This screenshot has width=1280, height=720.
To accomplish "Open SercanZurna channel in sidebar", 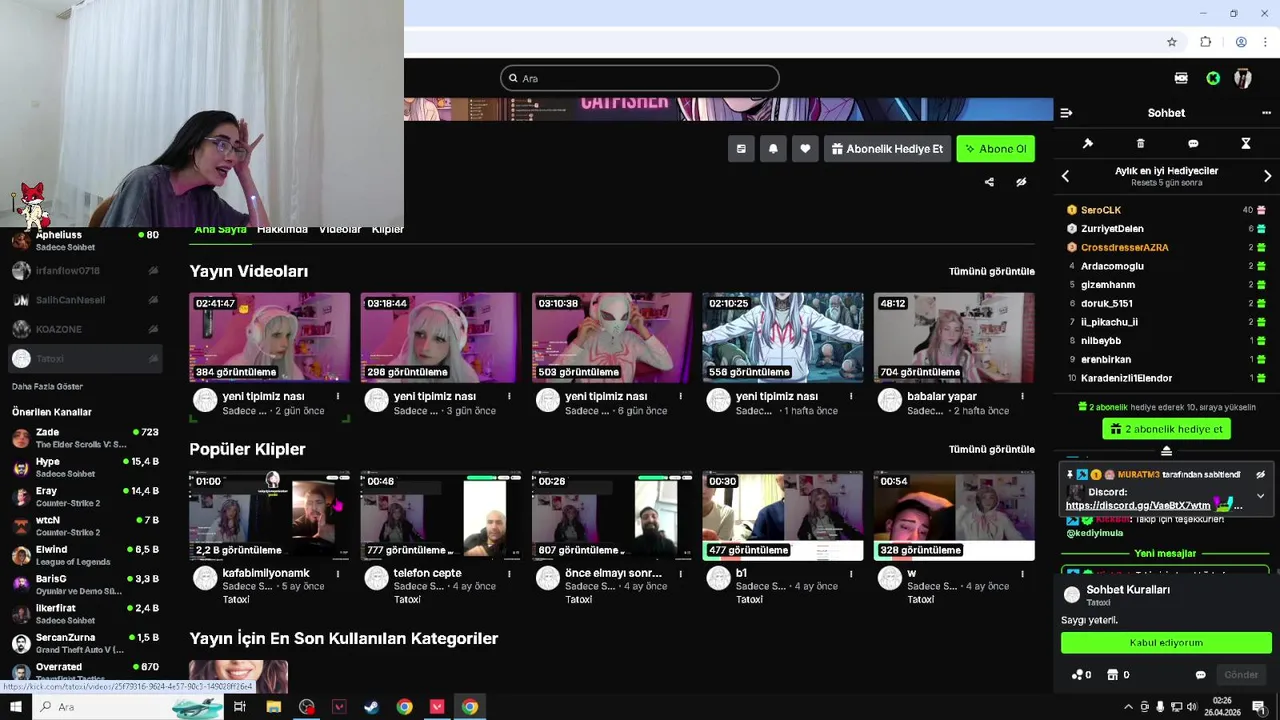I will coord(85,643).
